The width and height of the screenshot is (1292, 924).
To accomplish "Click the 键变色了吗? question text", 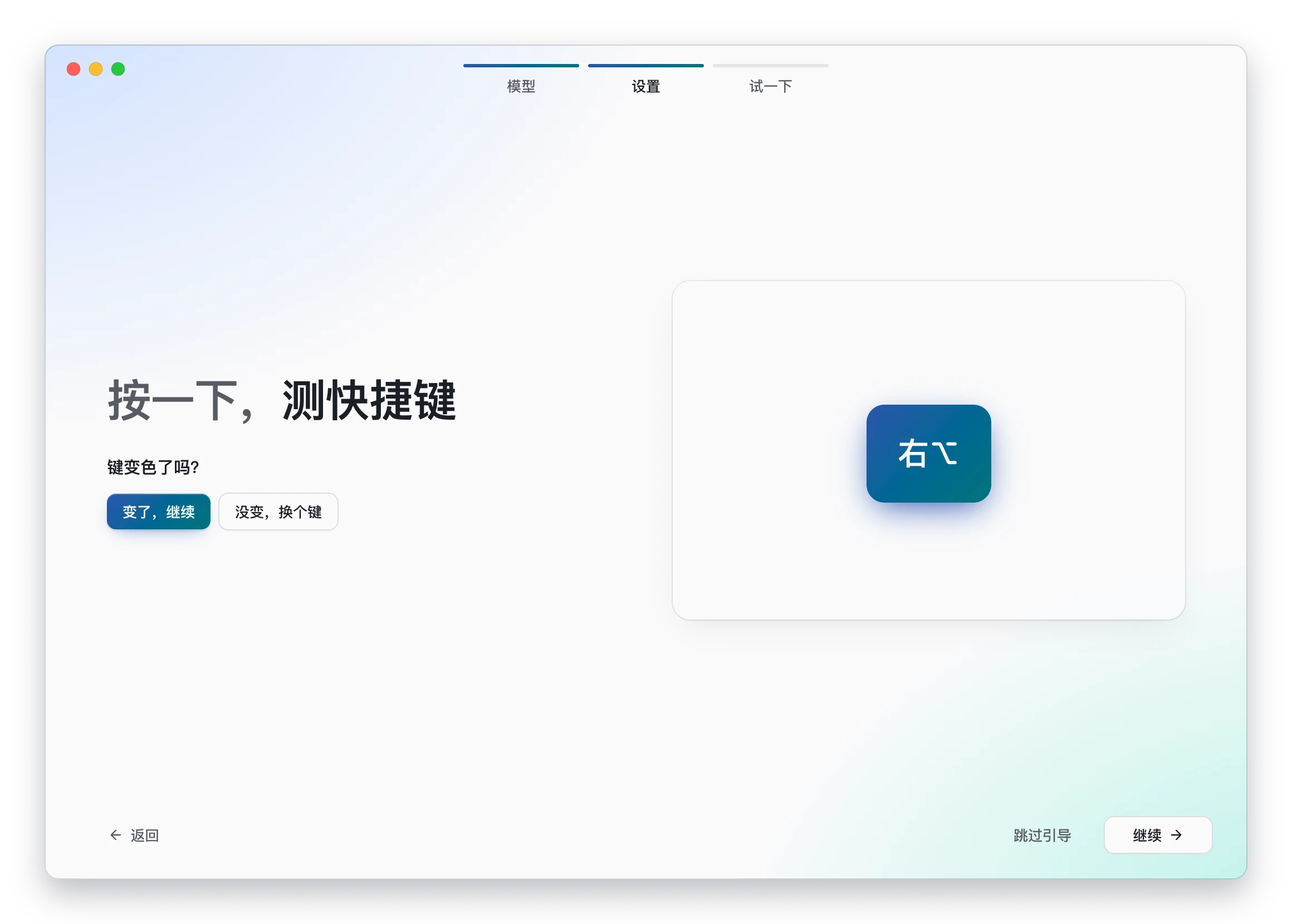I will click(x=153, y=467).
